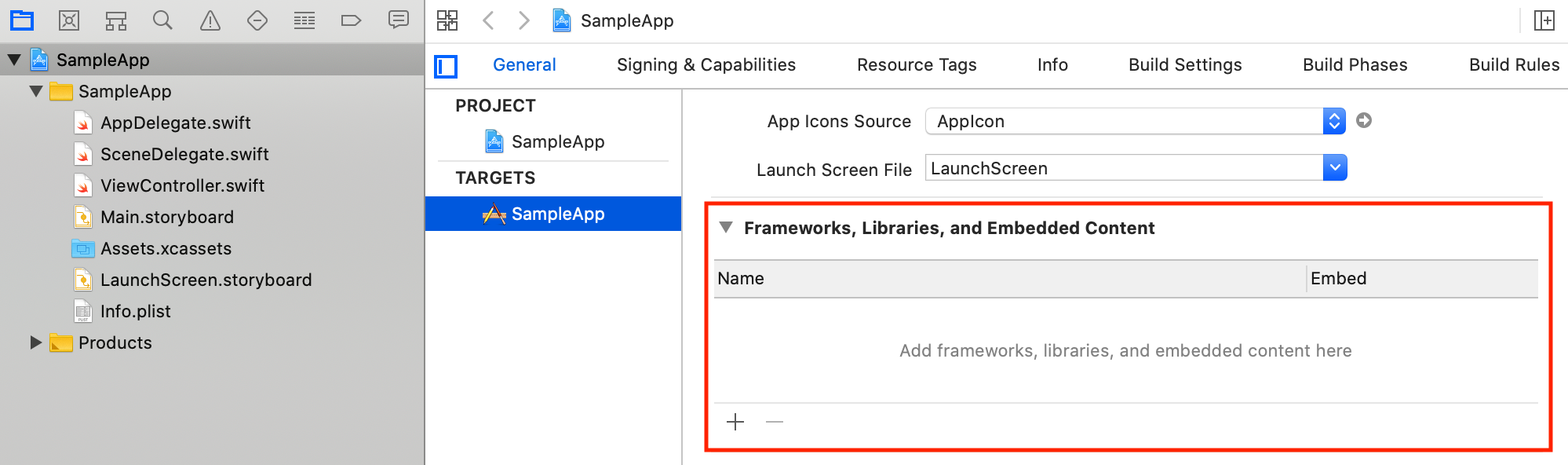Click the LaunchScreen text field
The height and width of the screenshot is (465, 1568).
pos(1124,167)
